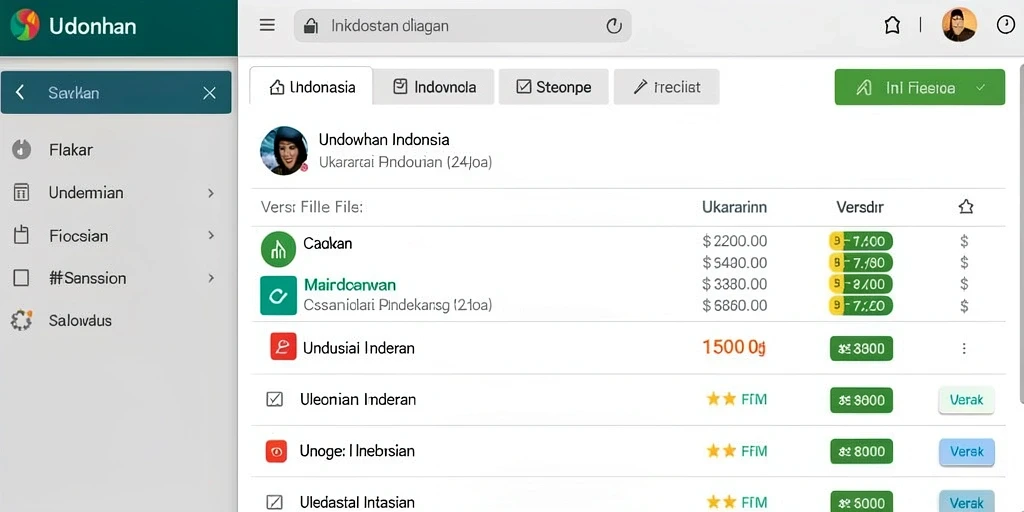
Task: Click the Udonhan logo icon
Action: 25,25
